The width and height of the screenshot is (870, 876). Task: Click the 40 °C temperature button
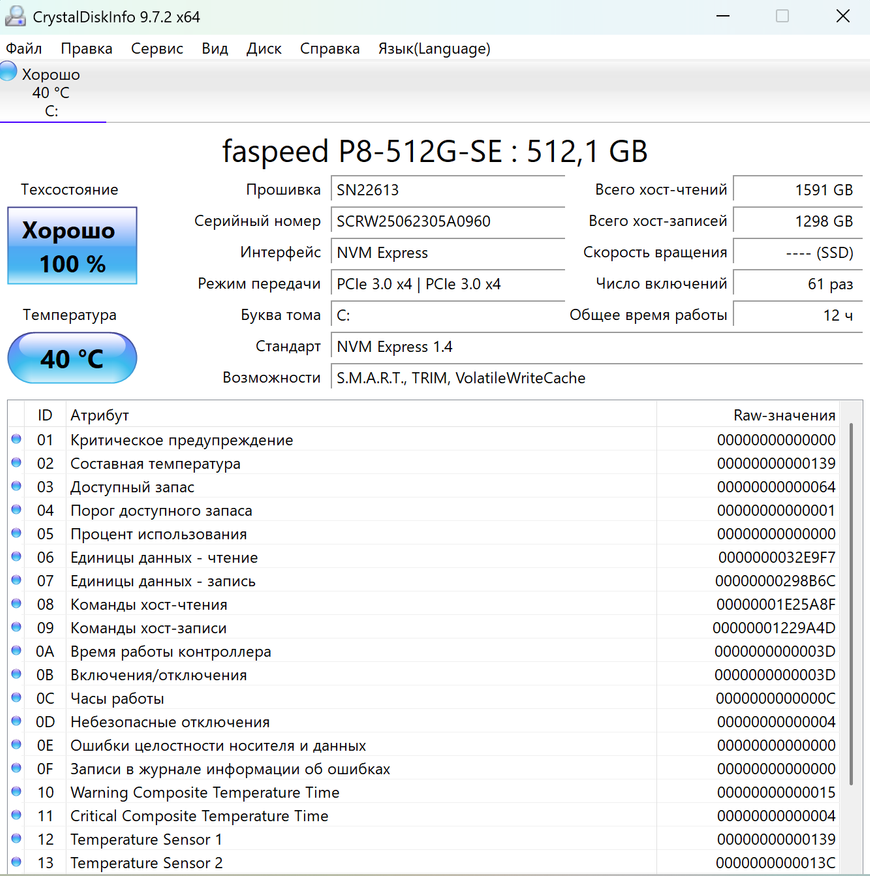[x=72, y=358]
